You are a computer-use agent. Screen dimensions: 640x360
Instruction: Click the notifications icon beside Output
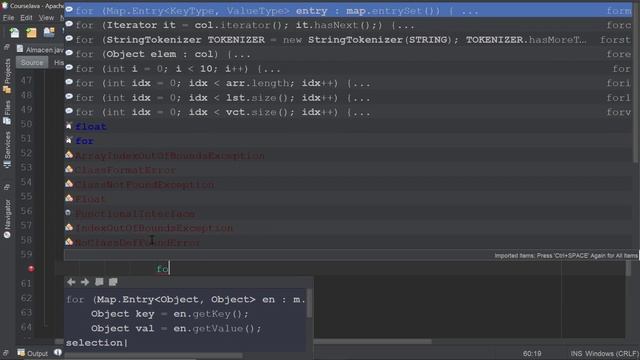click(x=58, y=352)
